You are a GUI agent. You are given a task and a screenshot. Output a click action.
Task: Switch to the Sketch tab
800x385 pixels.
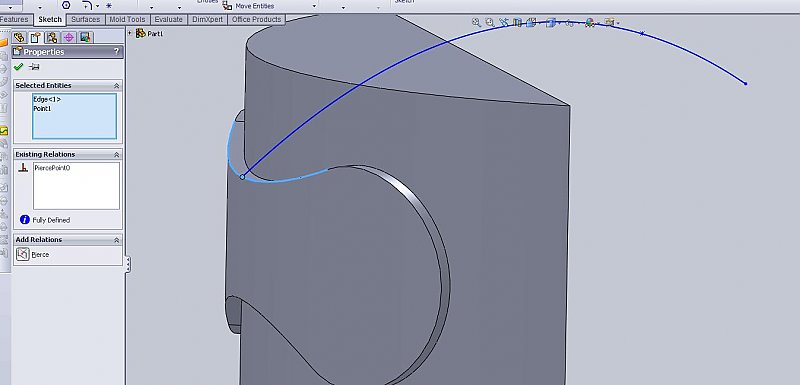click(50, 19)
